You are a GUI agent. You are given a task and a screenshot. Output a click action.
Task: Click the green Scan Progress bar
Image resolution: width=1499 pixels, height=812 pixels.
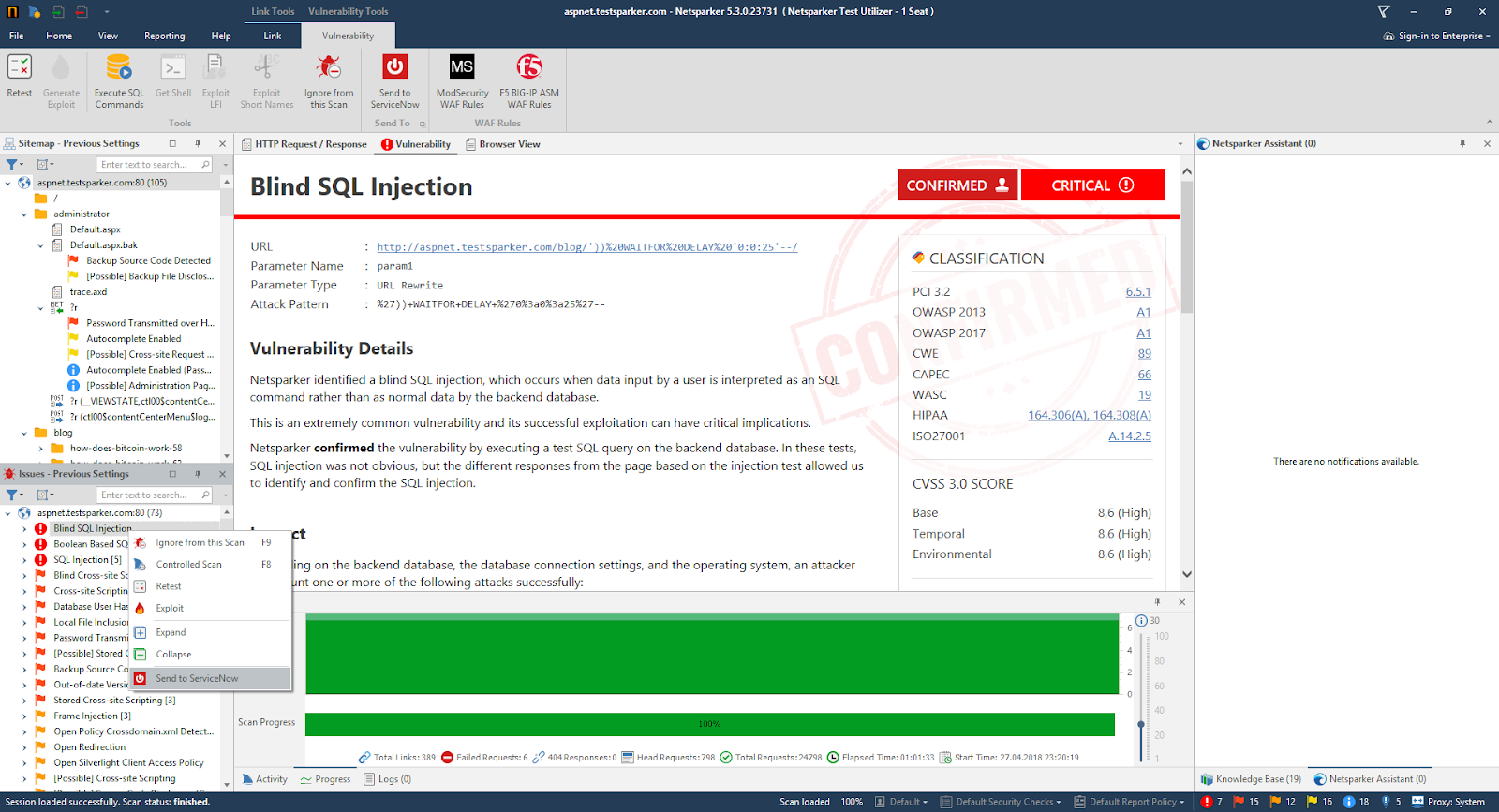pyautogui.click(x=709, y=724)
